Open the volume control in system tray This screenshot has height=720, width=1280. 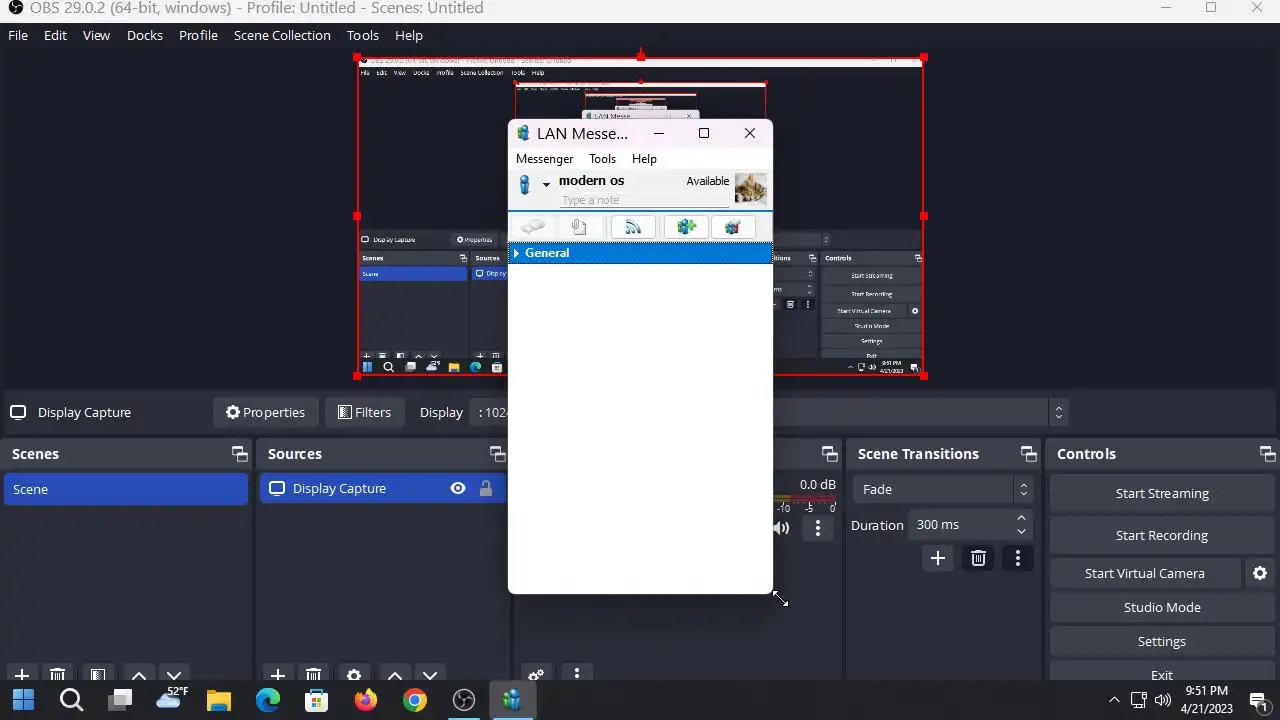click(x=1161, y=700)
